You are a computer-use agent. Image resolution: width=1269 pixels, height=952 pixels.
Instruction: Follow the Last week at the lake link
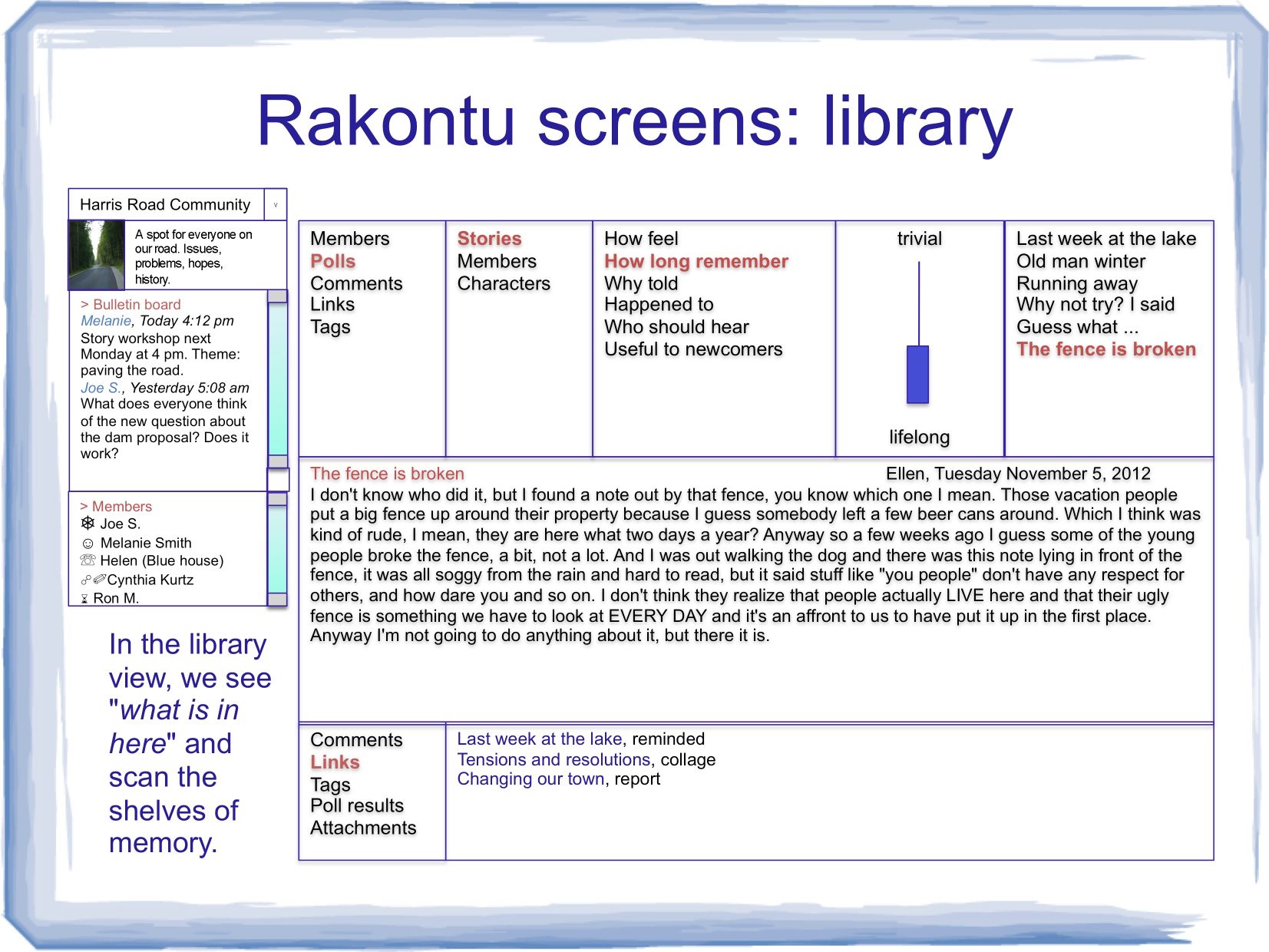[x=540, y=739]
